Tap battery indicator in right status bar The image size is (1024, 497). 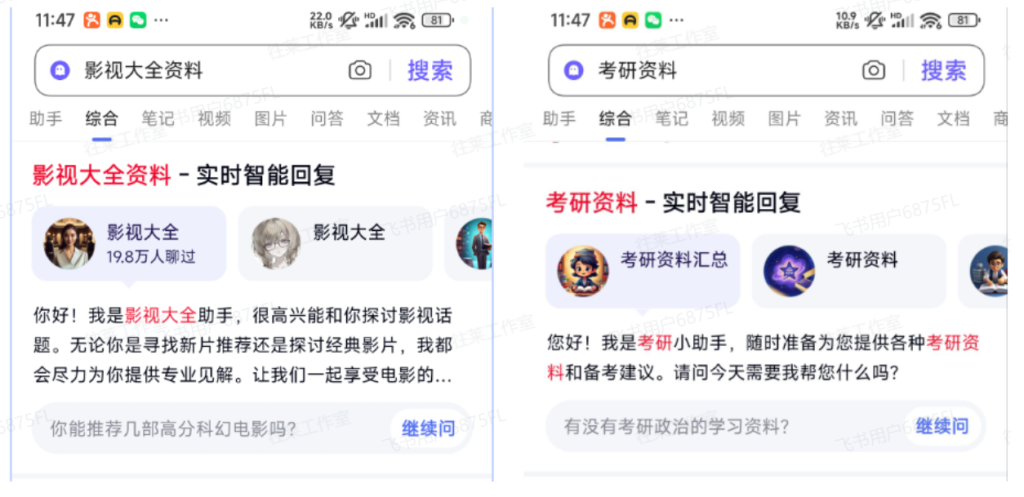pyautogui.click(x=963, y=20)
